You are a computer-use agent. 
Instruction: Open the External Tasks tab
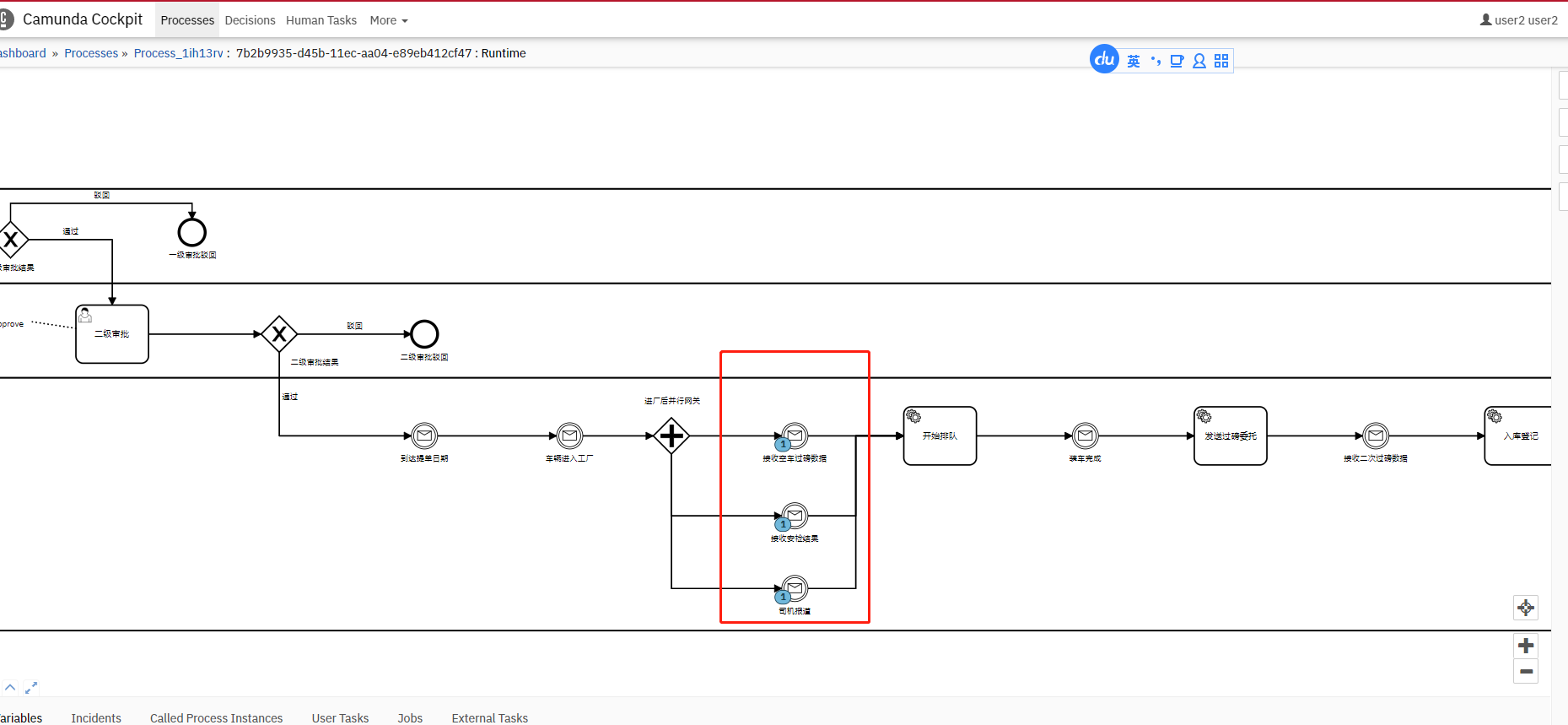tap(490, 718)
